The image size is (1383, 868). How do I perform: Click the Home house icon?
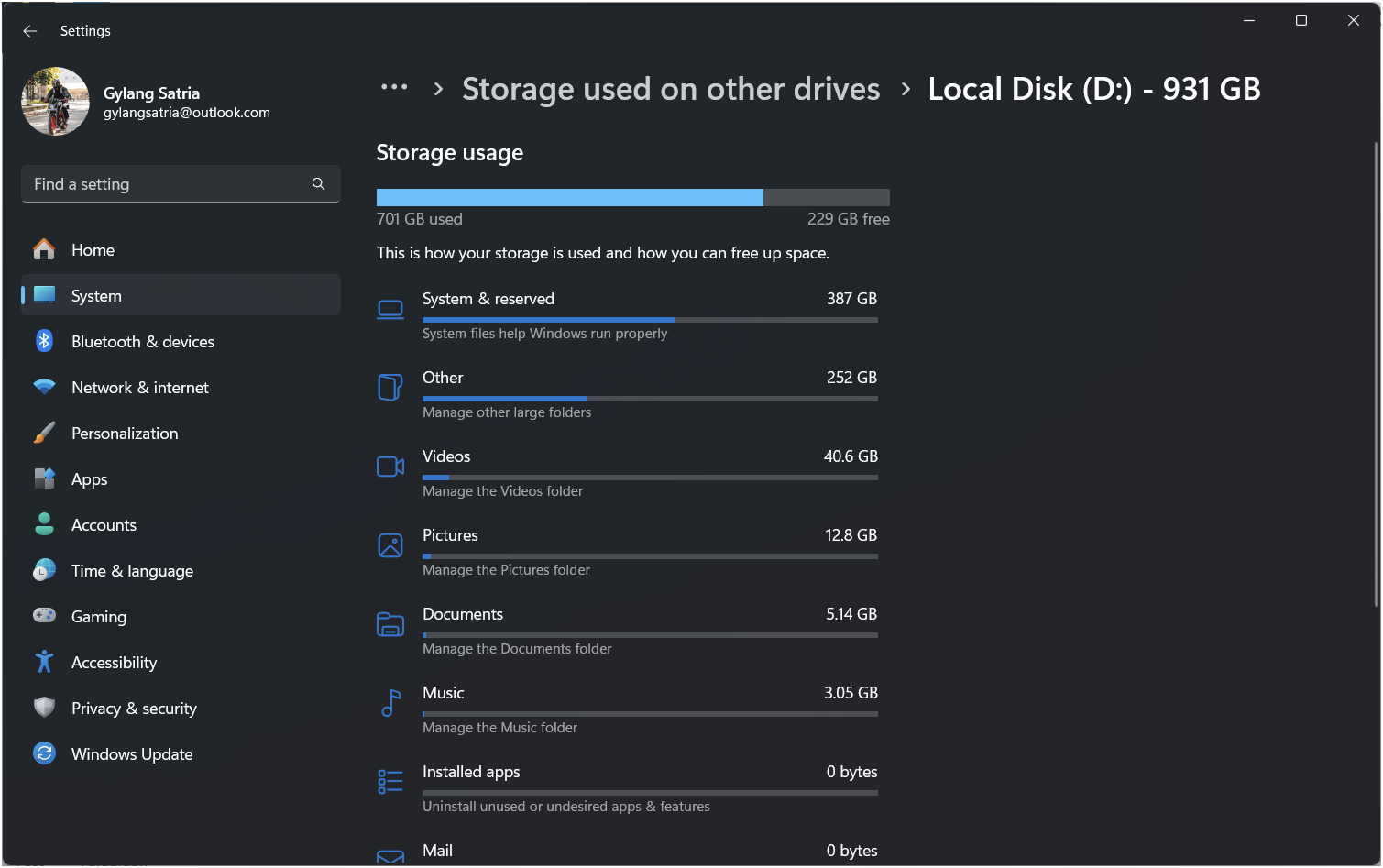click(44, 249)
